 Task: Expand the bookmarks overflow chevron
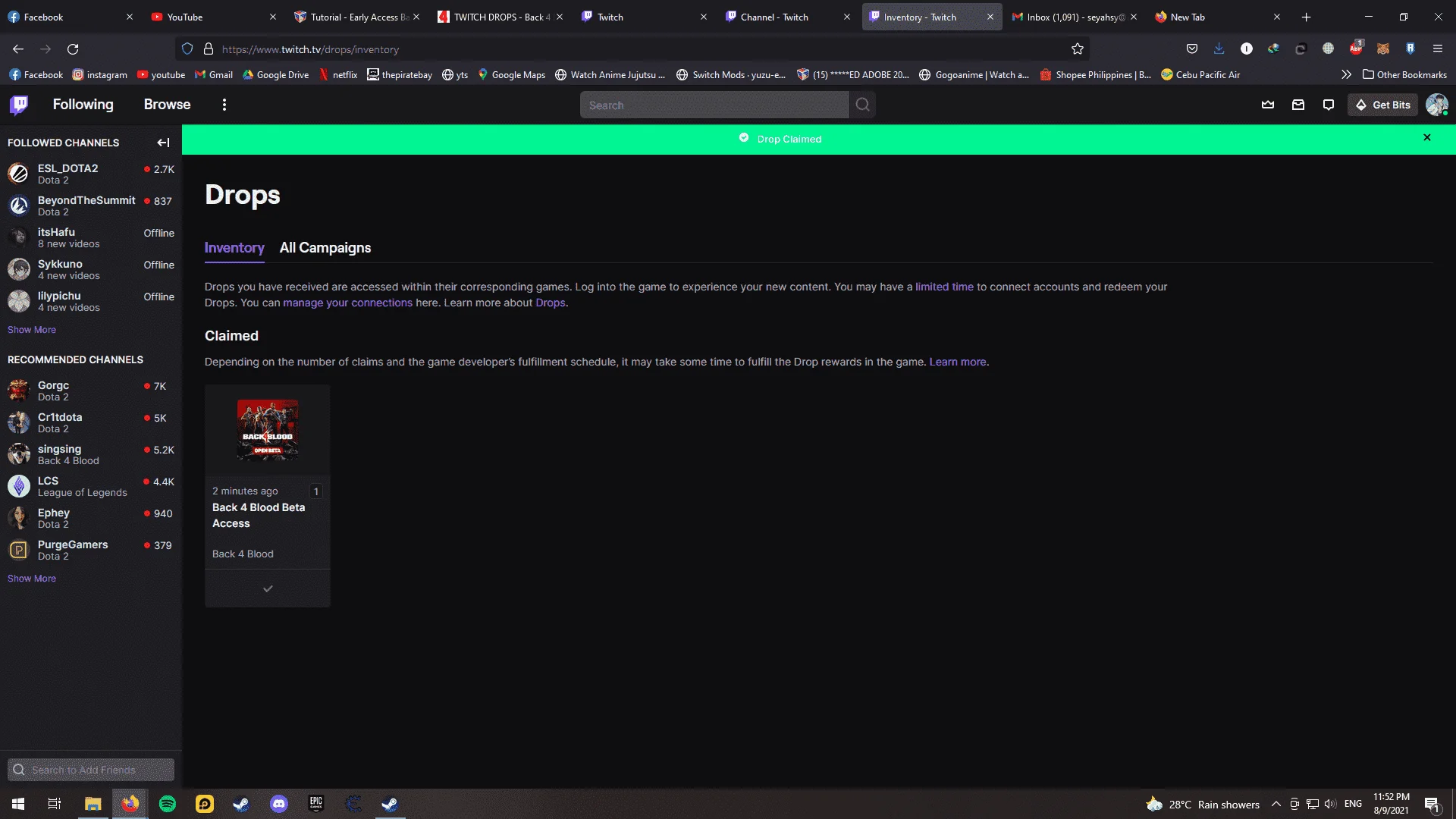point(1346,74)
